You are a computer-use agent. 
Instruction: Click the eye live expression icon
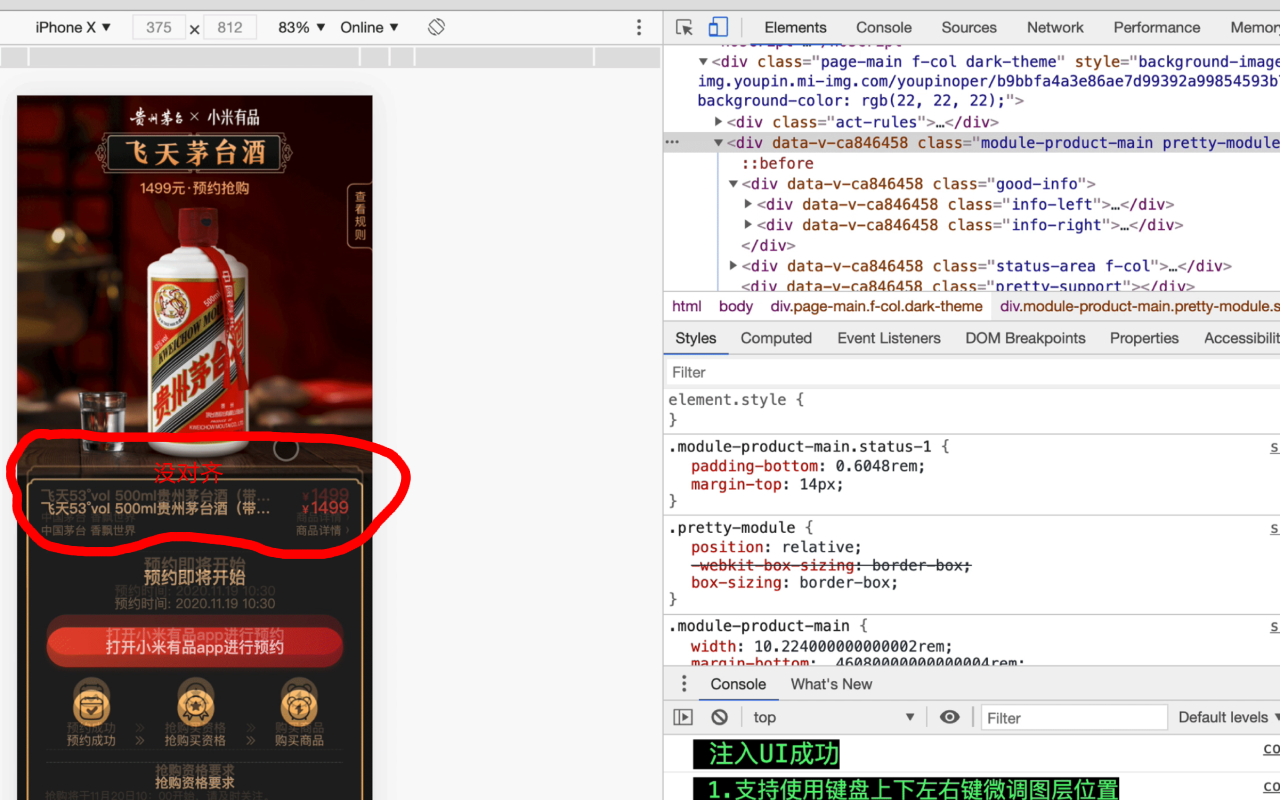tap(949, 717)
